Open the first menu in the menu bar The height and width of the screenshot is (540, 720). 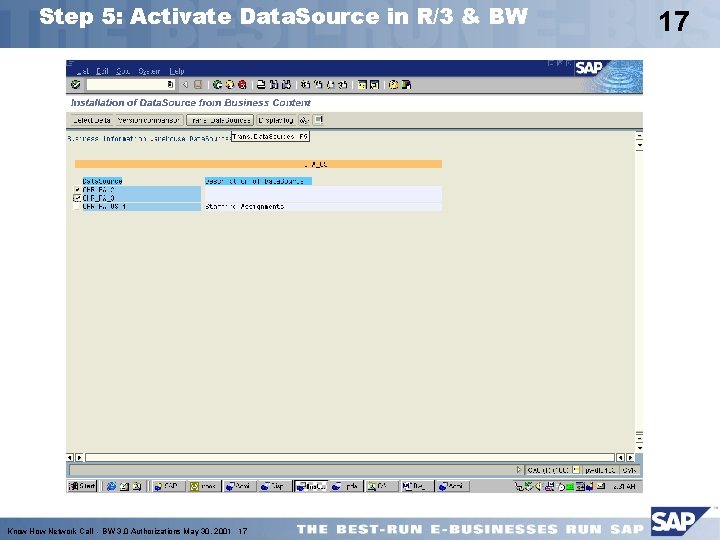tap(83, 71)
